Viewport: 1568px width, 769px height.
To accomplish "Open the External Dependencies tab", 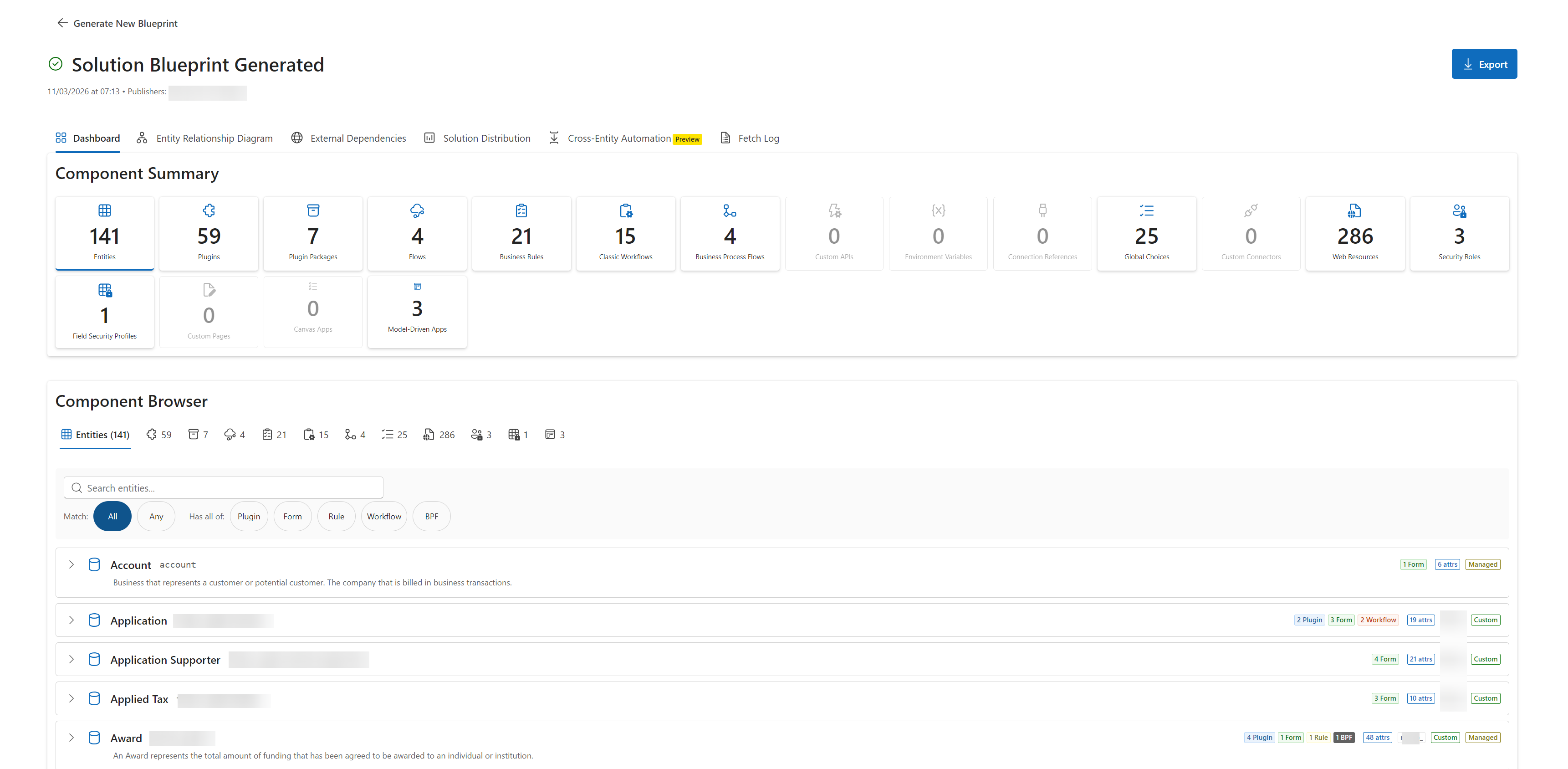I will tap(348, 138).
